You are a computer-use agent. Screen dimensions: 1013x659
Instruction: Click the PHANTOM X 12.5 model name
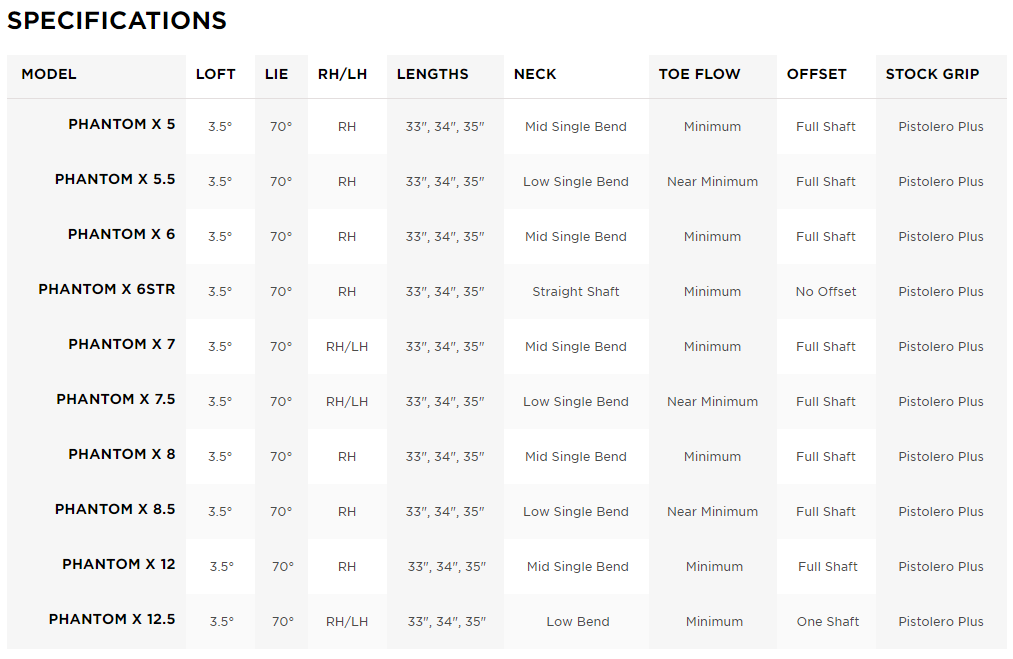pyautogui.click(x=112, y=619)
